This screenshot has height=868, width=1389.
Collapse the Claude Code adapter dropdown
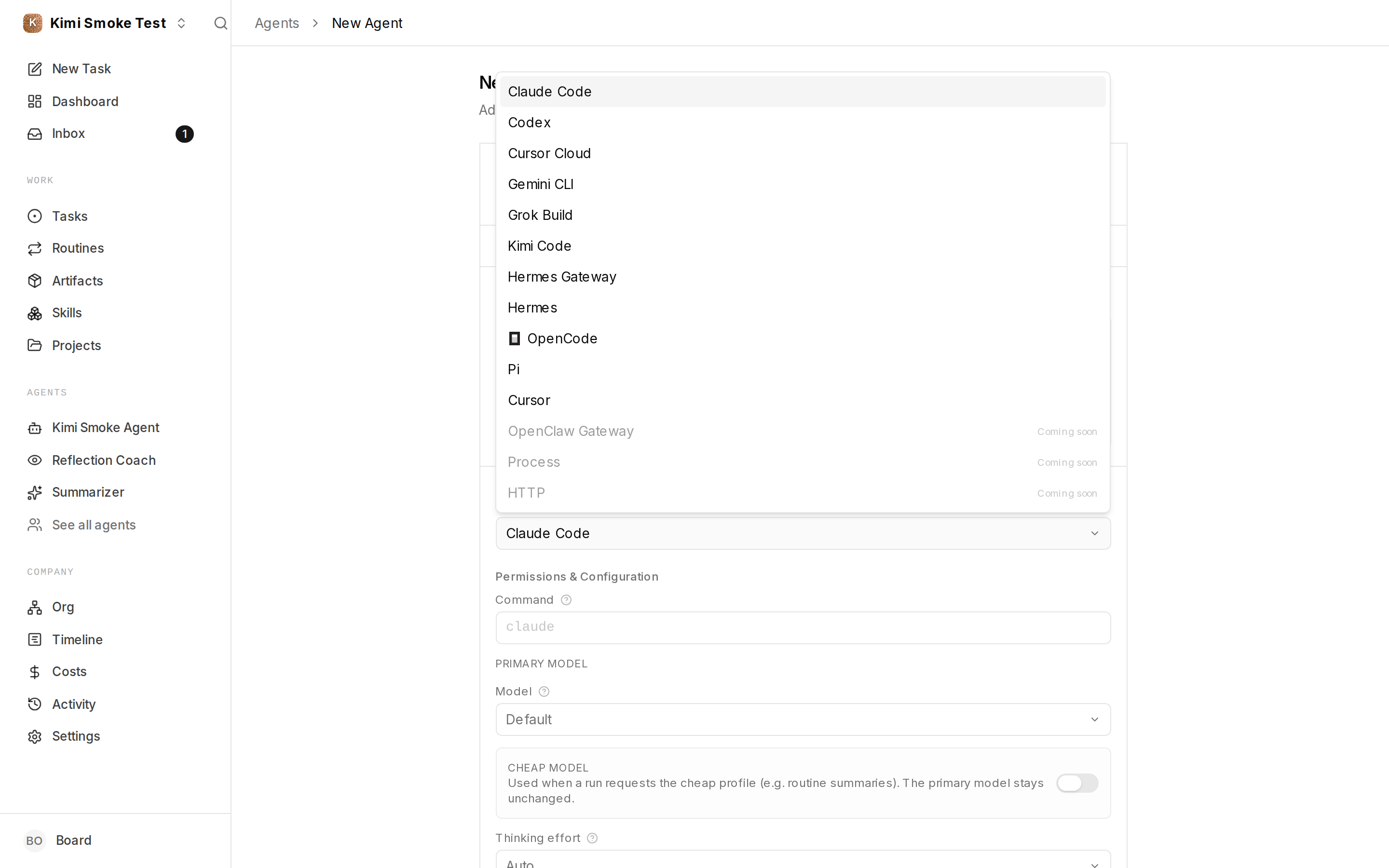click(x=803, y=533)
